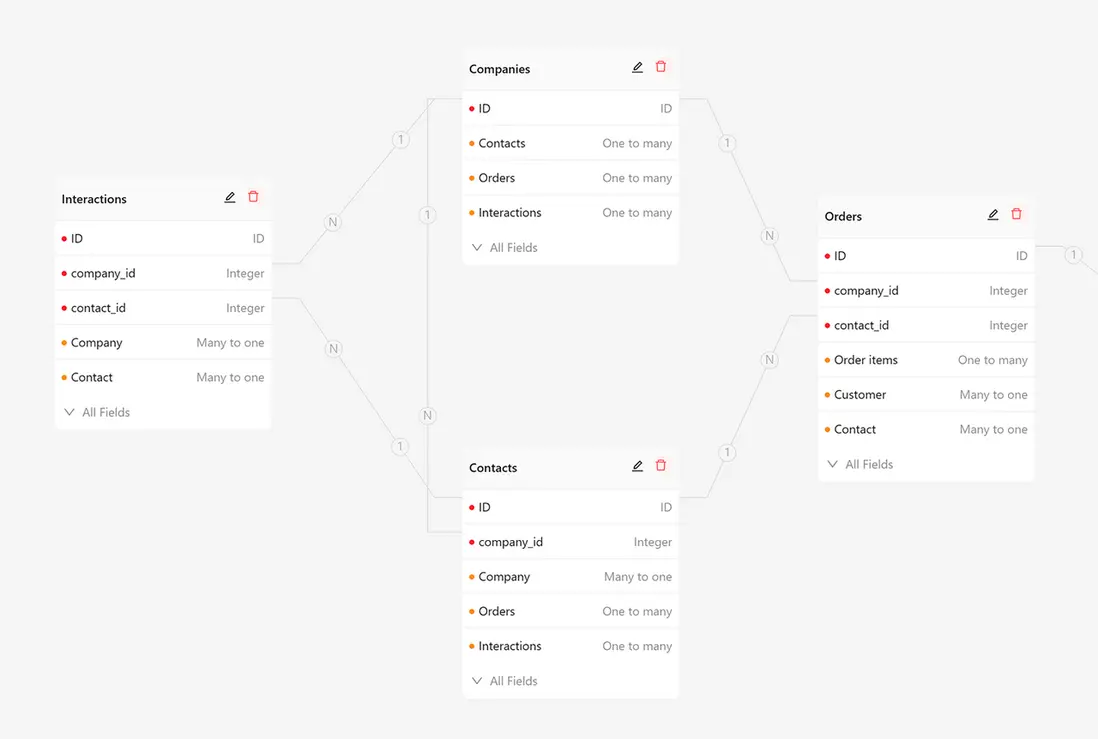
Task: Delete the Orders collection using trash icon
Action: pos(1016,214)
